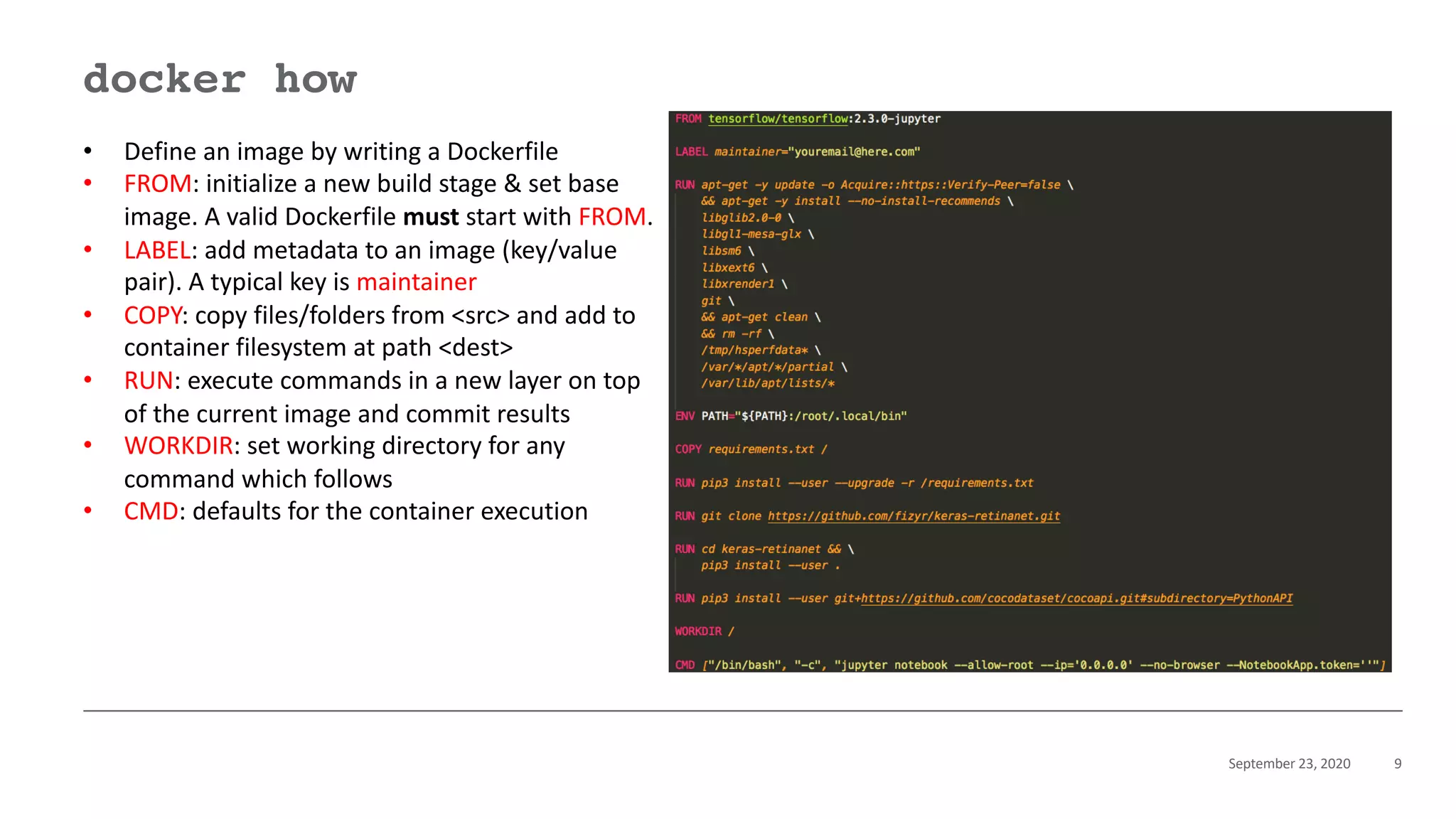Viewport: 1456px width, 819px height.
Task: Click the 'git \' code line
Action: pyautogui.click(x=717, y=301)
